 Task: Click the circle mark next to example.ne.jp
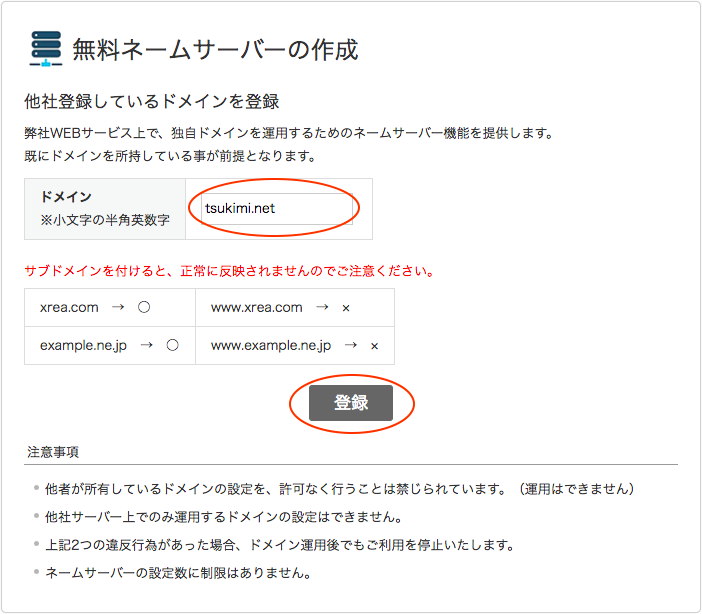[x=172, y=345]
